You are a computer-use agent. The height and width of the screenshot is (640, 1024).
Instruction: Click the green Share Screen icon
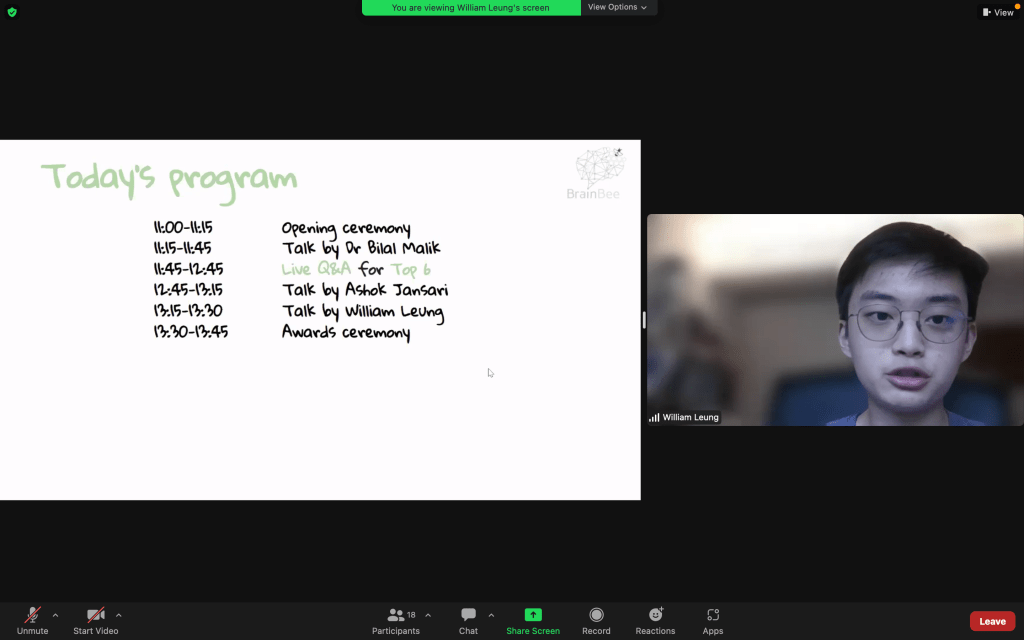[x=533, y=615]
